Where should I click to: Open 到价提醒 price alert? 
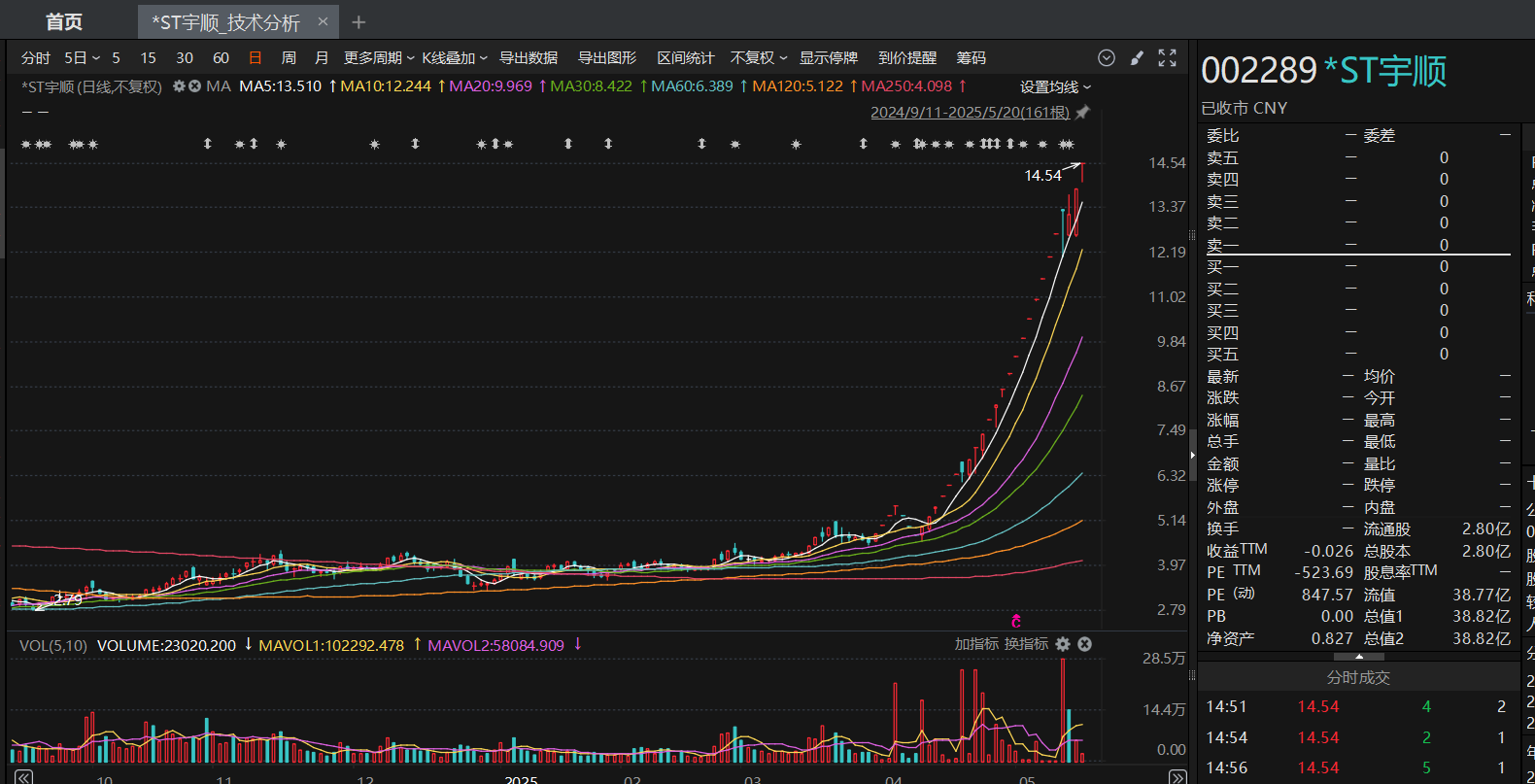907,58
